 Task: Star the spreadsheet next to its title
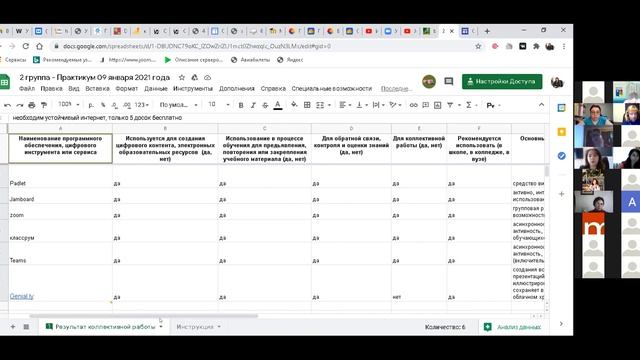[182, 78]
